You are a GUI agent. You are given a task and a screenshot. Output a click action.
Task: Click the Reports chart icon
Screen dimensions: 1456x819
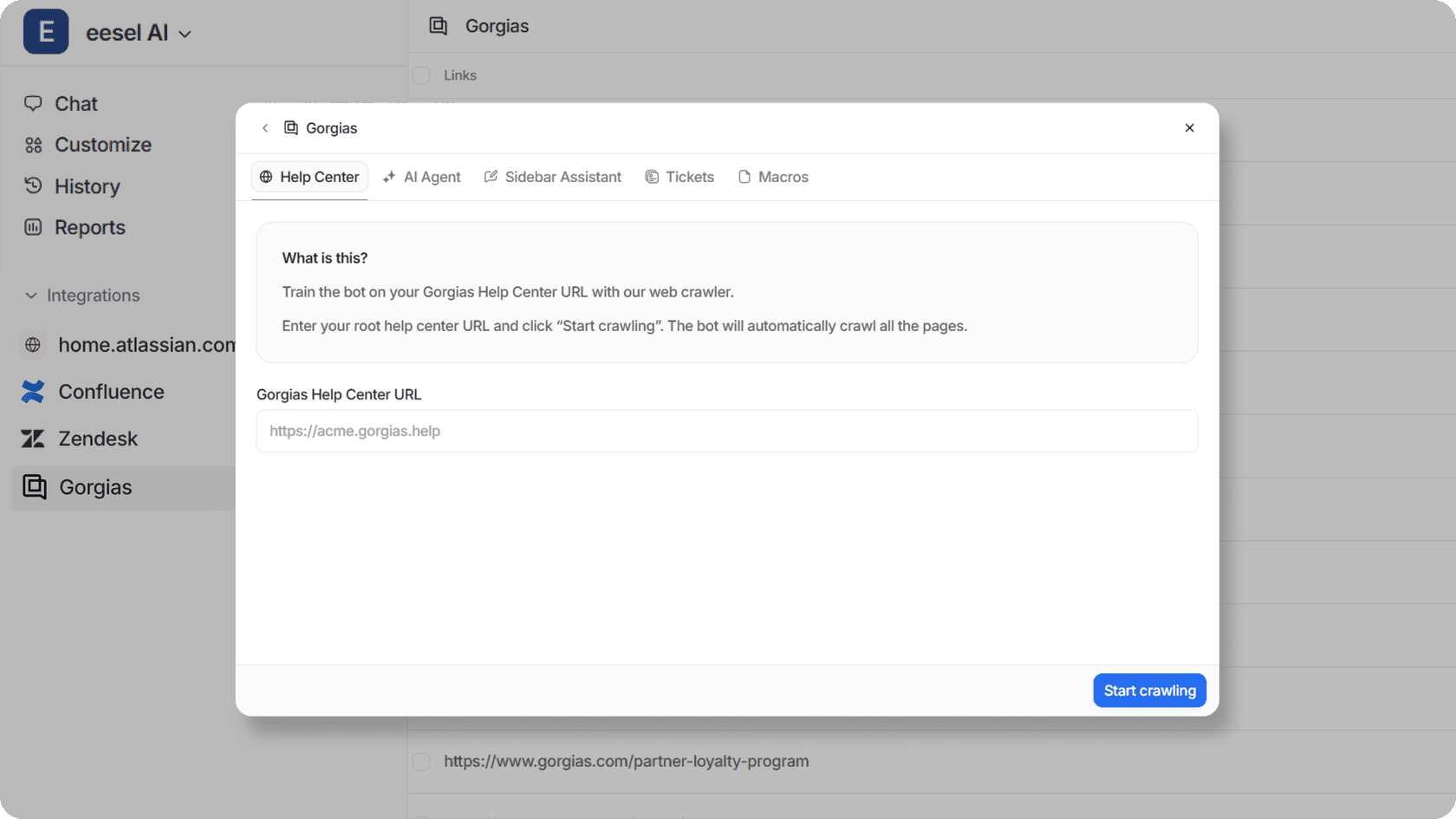click(33, 227)
